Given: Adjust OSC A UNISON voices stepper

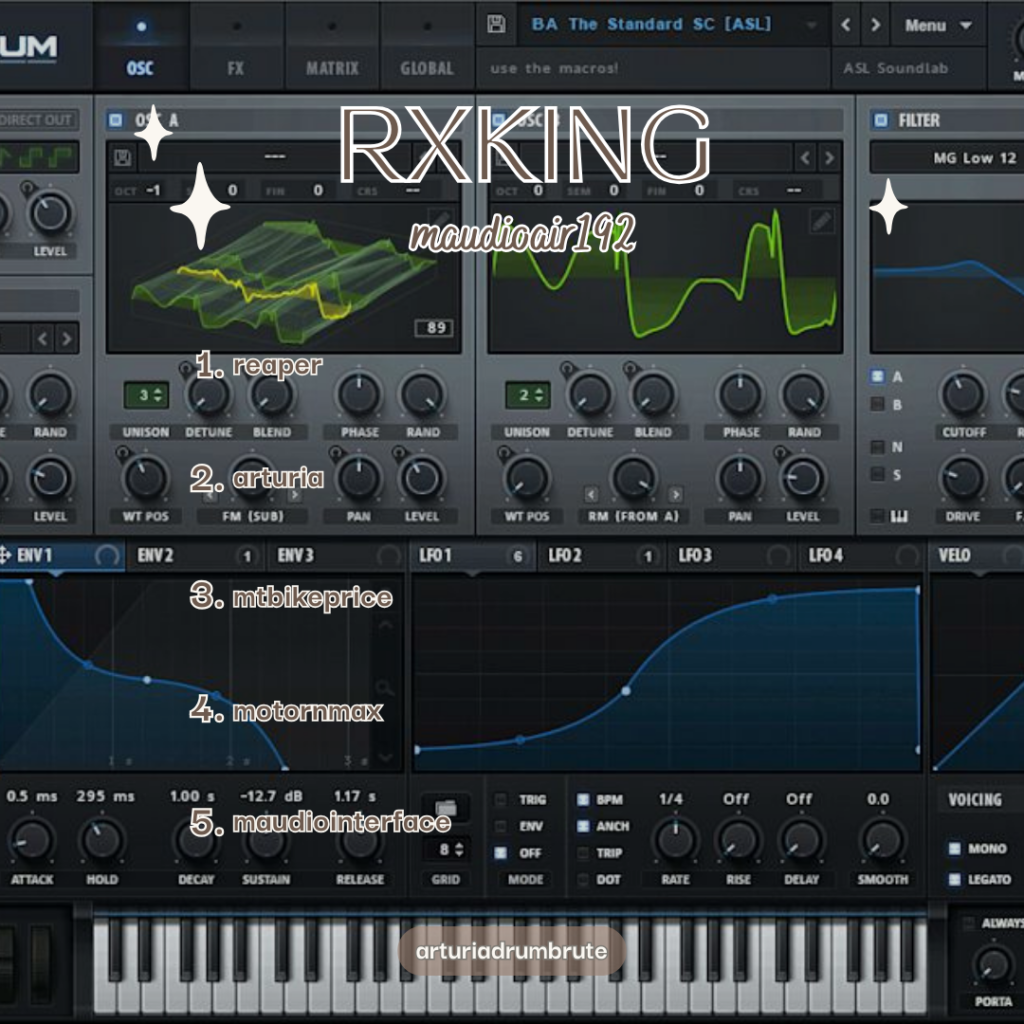Looking at the screenshot, I should pos(146,395).
